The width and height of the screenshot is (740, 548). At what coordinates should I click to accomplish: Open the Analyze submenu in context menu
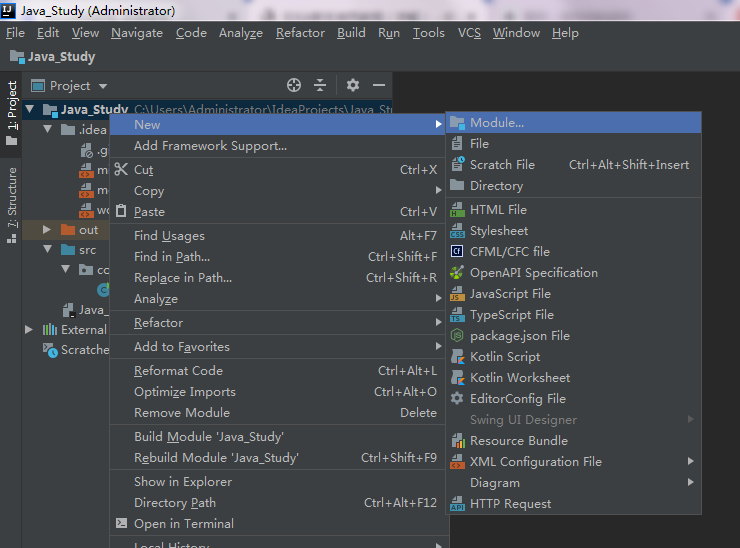pyautogui.click(x=279, y=299)
